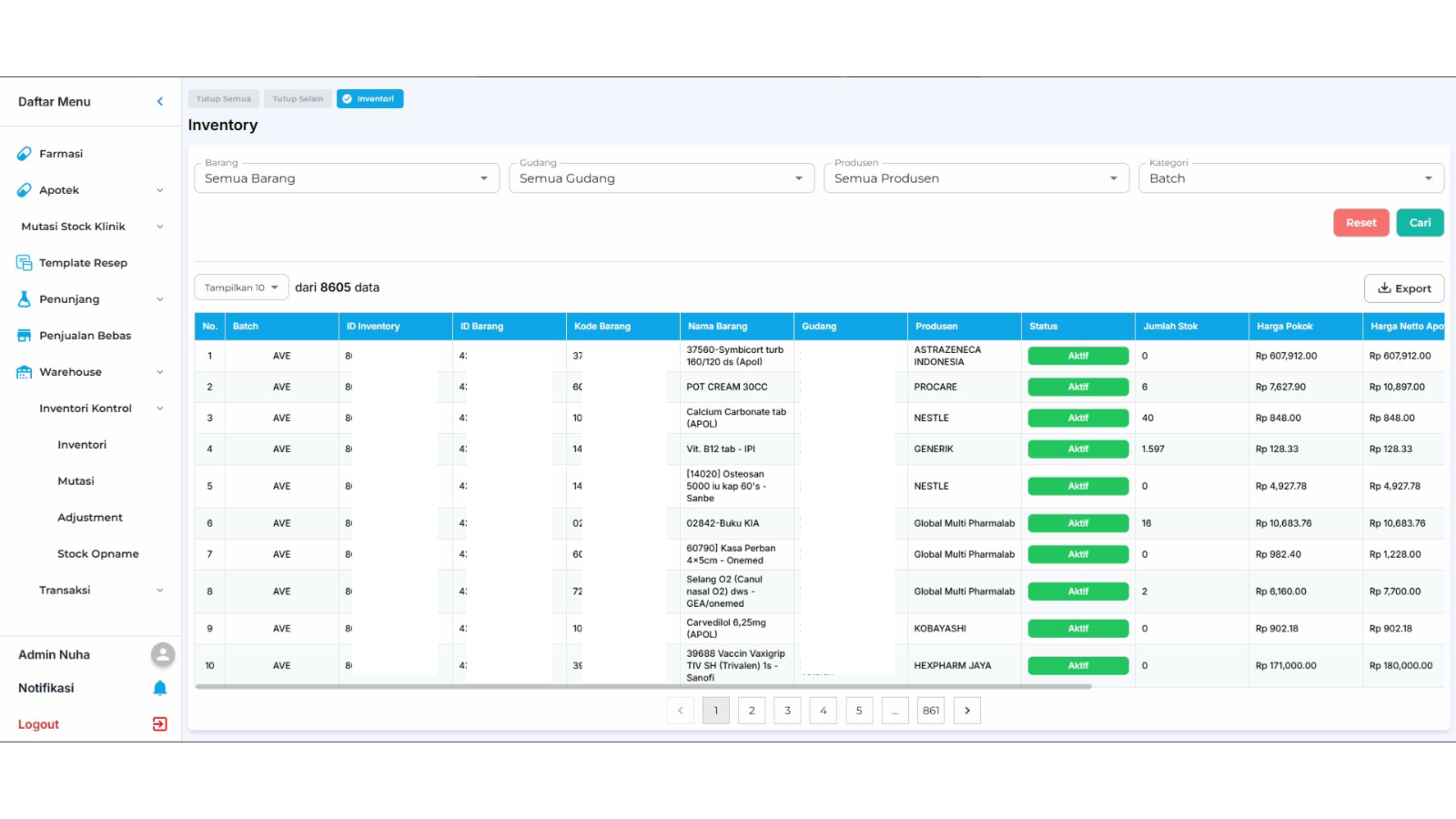Open Mutasi in the sidebar
The image size is (1456, 819).
pyautogui.click(x=76, y=481)
